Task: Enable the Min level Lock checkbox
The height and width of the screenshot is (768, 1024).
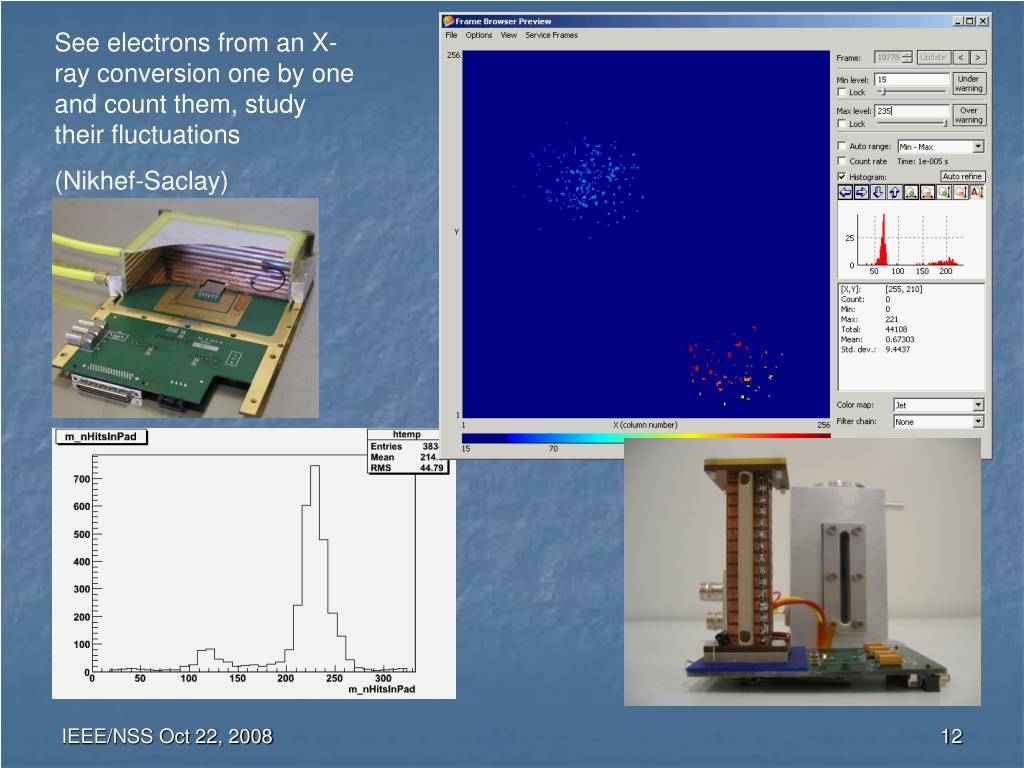Action: (x=842, y=92)
